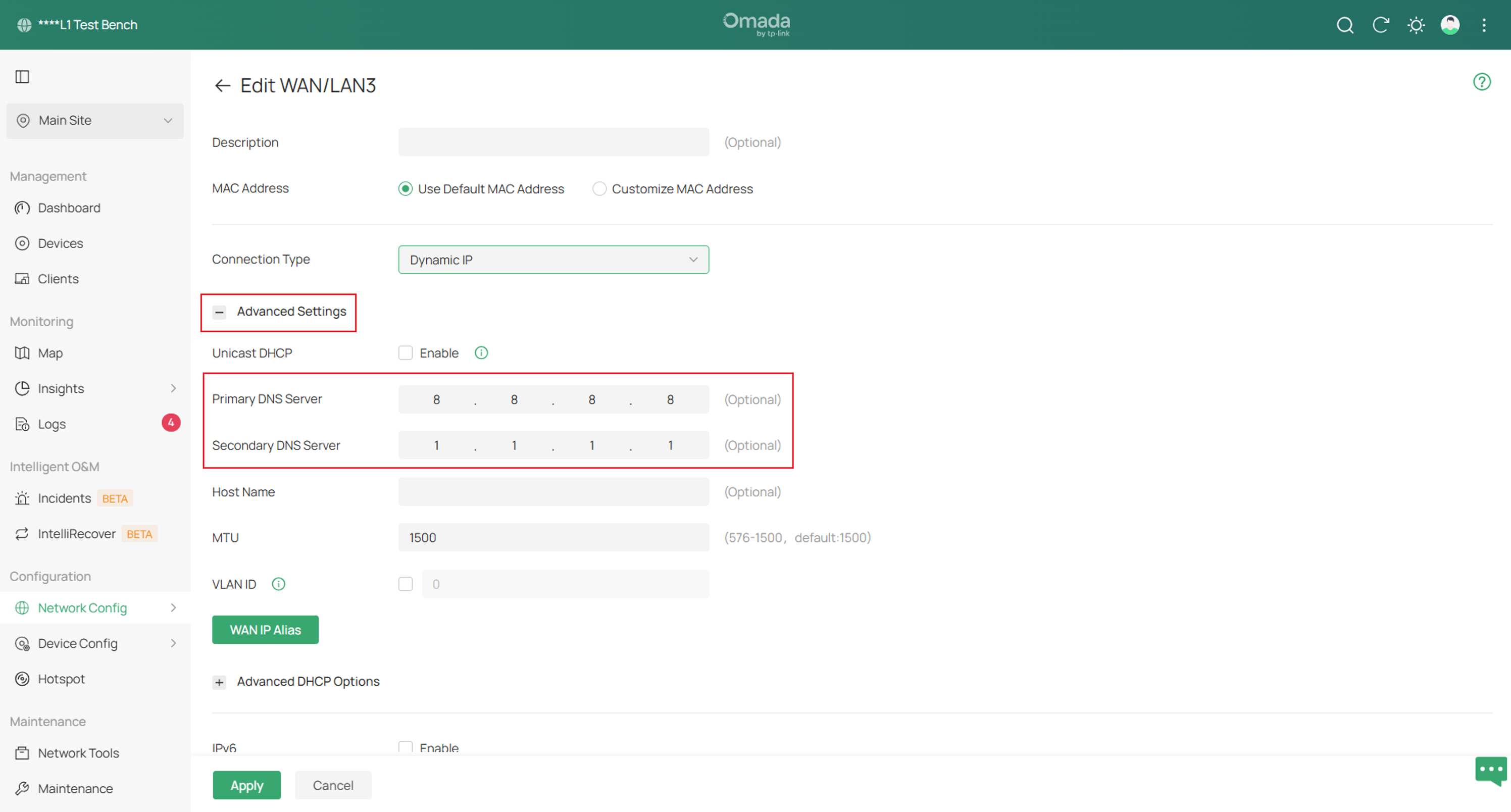Open the help question mark icon
This screenshot has height=812, width=1511.
click(x=1482, y=81)
